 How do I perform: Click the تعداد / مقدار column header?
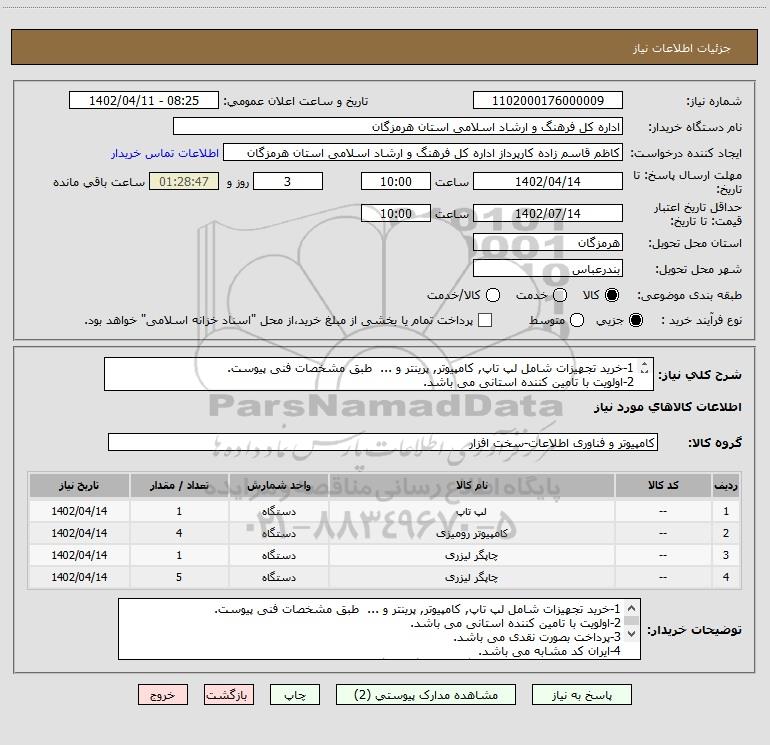[179, 485]
